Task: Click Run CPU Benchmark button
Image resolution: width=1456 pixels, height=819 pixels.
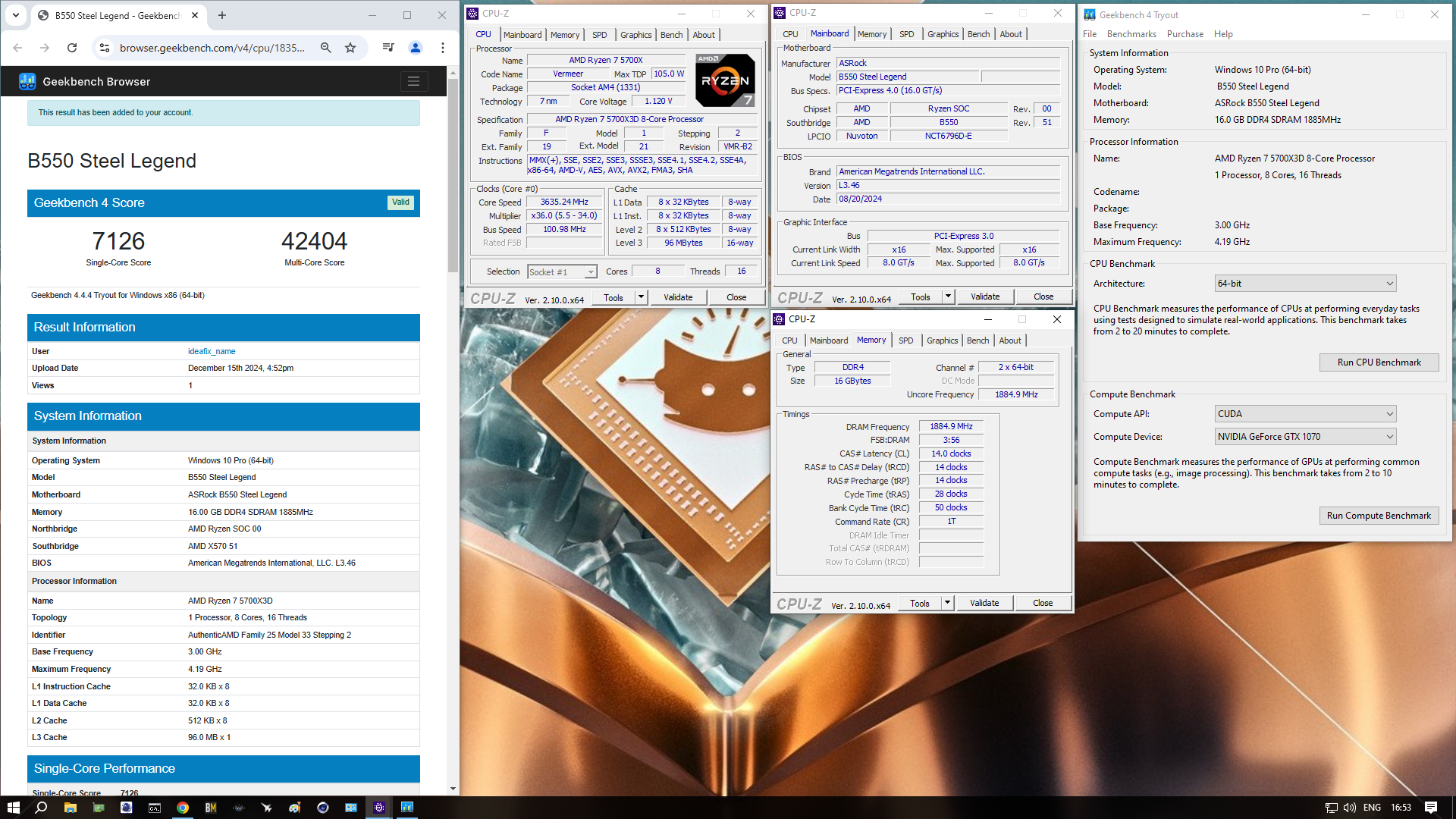Action: pyautogui.click(x=1379, y=362)
